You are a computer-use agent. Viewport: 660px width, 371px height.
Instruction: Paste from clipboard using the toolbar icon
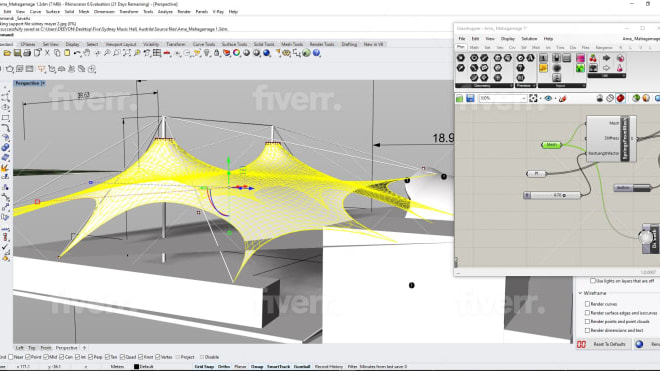coord(67,53)
